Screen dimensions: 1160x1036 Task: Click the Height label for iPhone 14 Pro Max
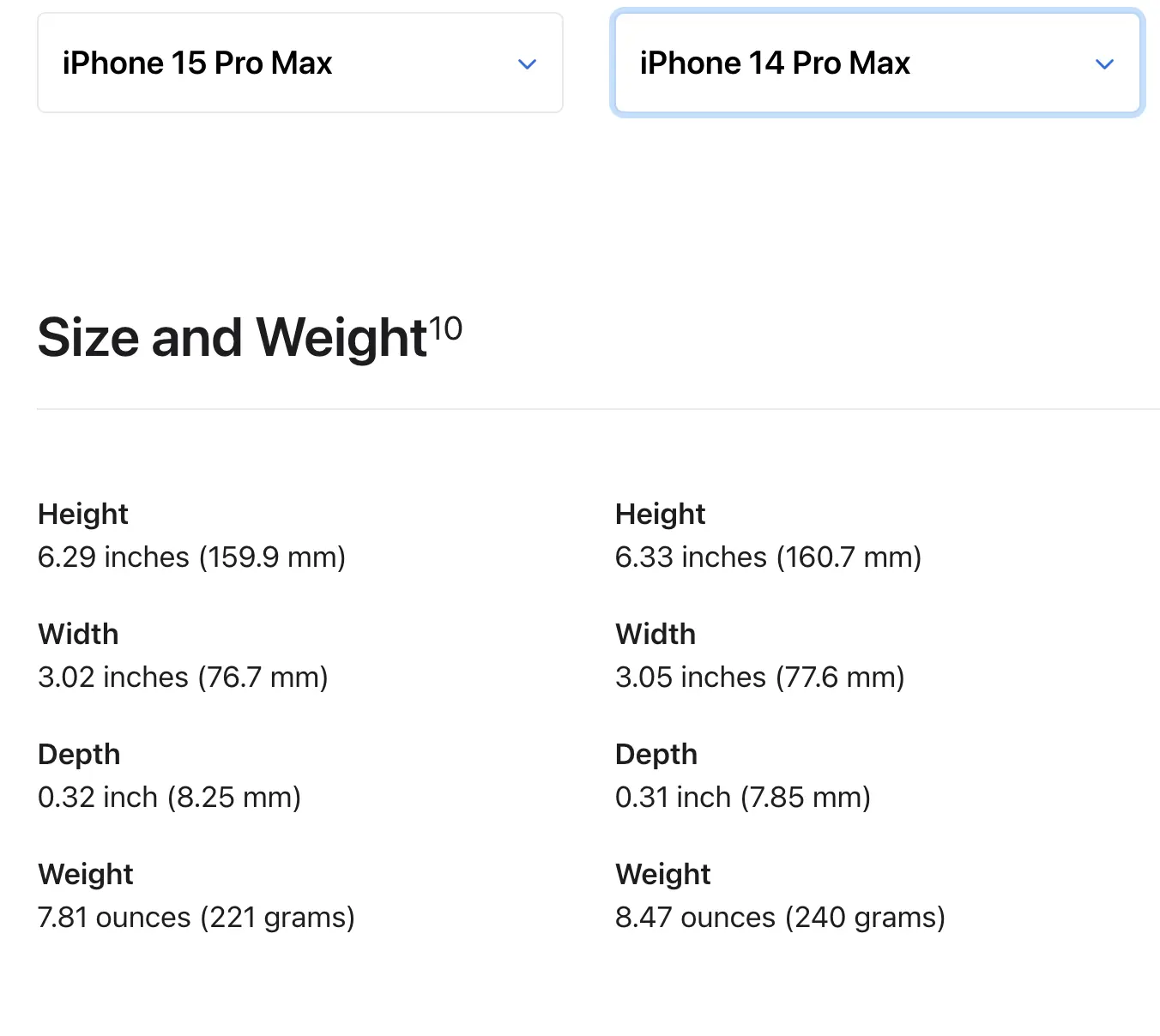pyautogui.click(x=659, y=514)
